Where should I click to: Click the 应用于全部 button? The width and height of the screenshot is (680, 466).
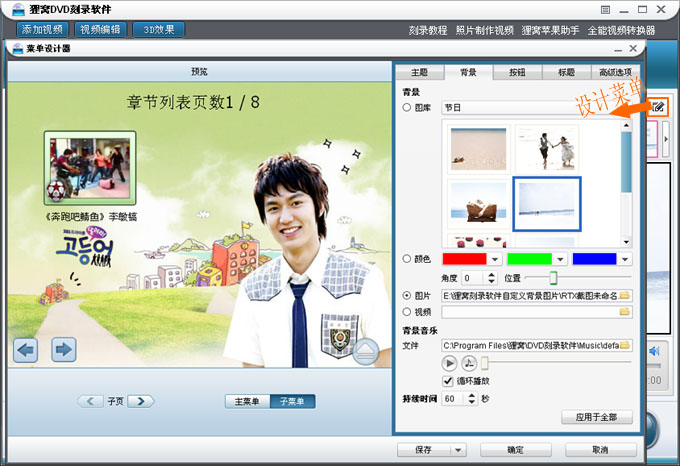597,417
